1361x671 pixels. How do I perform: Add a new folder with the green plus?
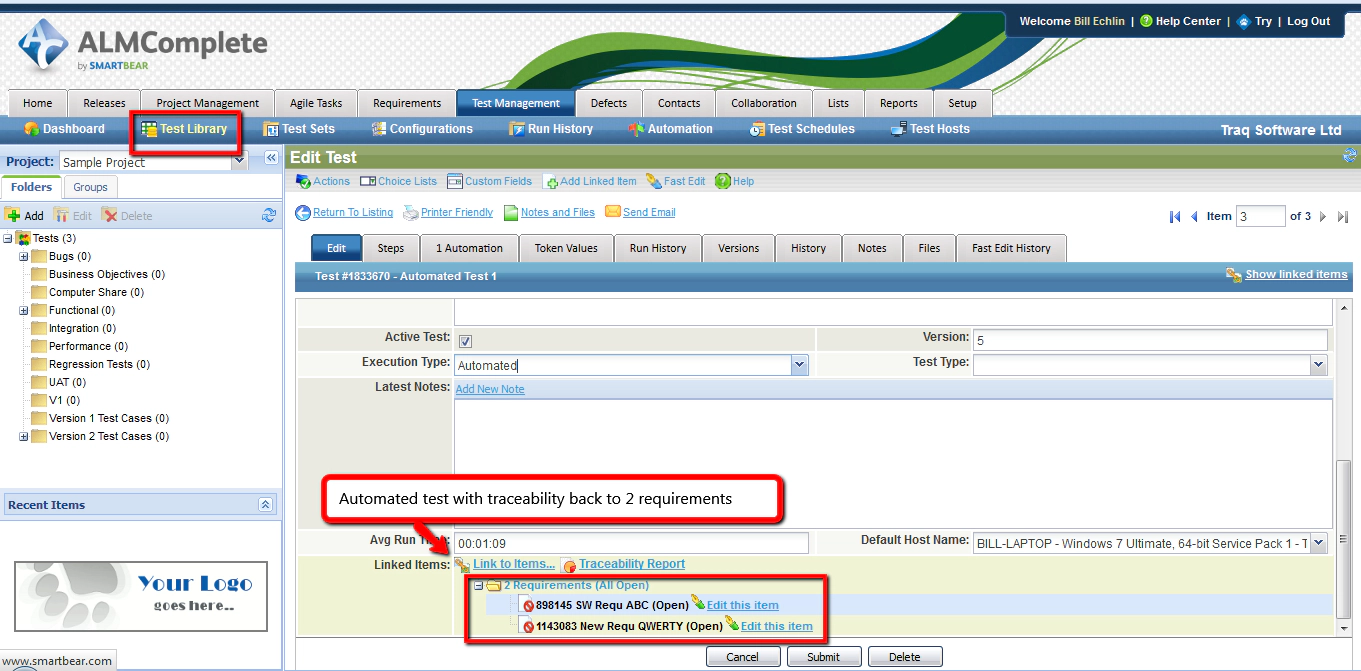(x=12, y=215)
